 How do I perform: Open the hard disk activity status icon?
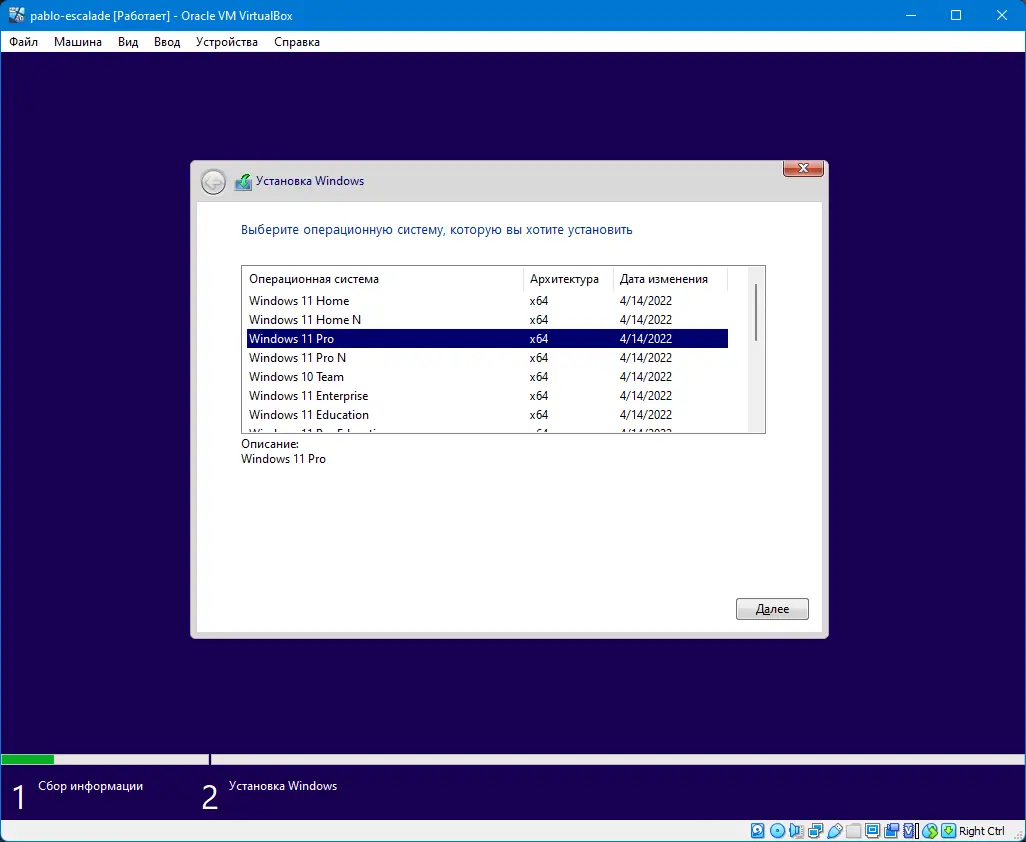point(758,831)
